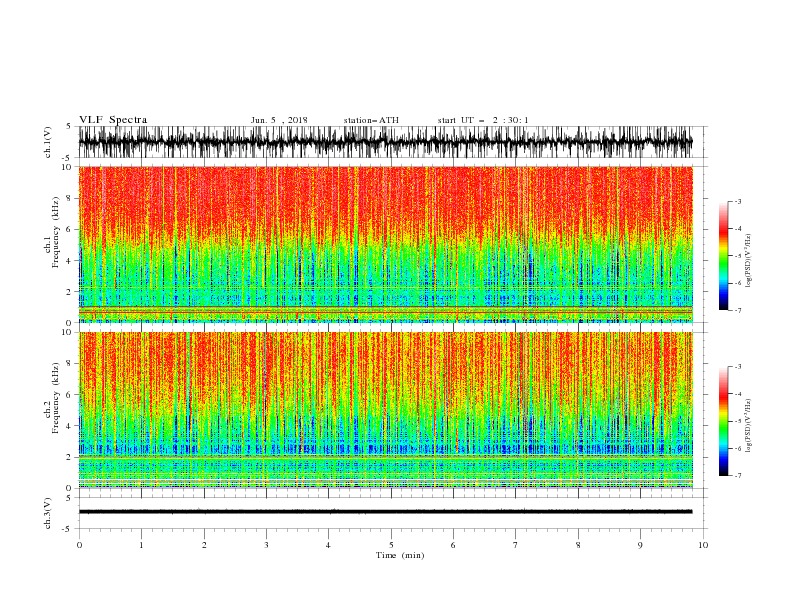Click the ch.2 spectrogram panel

click(385, 410)
